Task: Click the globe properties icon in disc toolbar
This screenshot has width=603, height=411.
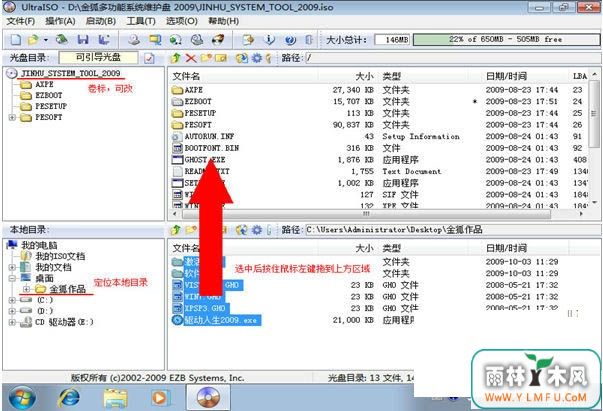Action: (242, 58)
